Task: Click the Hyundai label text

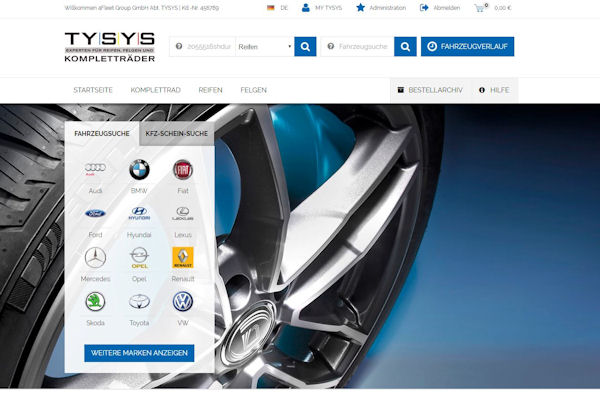Action: [139, 235]
